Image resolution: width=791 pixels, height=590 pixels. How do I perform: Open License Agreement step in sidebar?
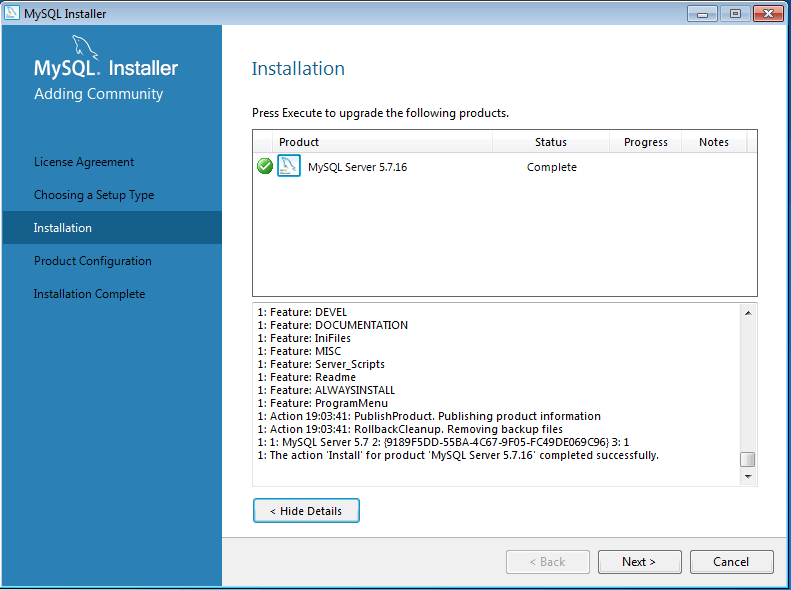(84, 162)
